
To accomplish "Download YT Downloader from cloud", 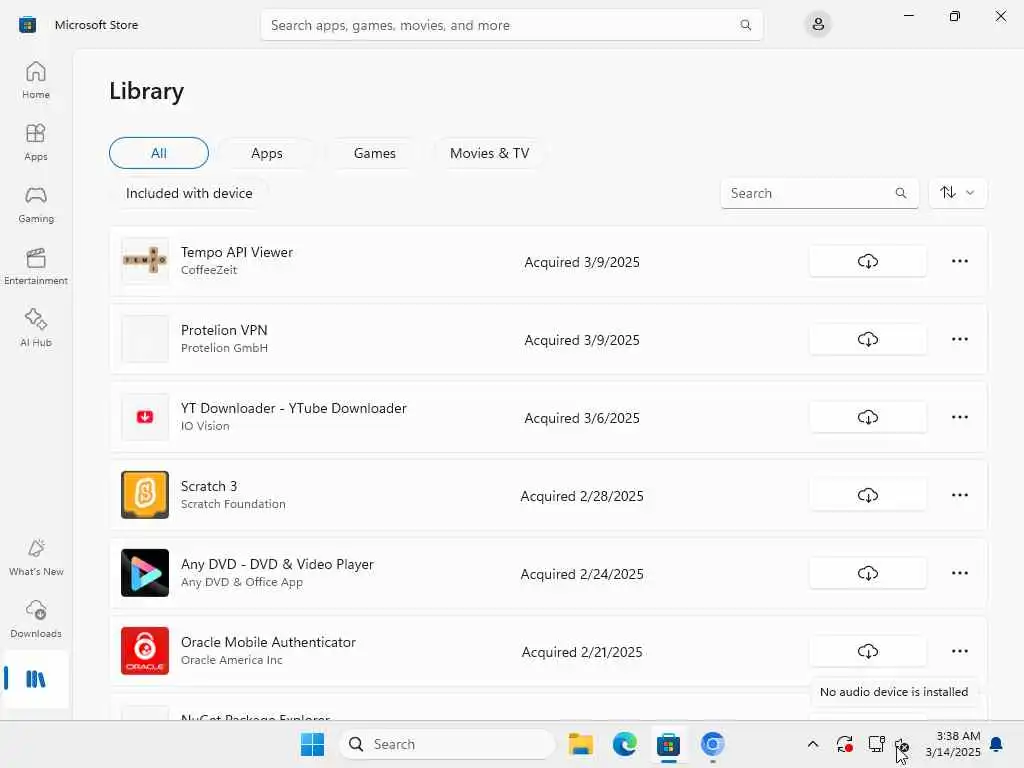I will click(x=867, y=417).
